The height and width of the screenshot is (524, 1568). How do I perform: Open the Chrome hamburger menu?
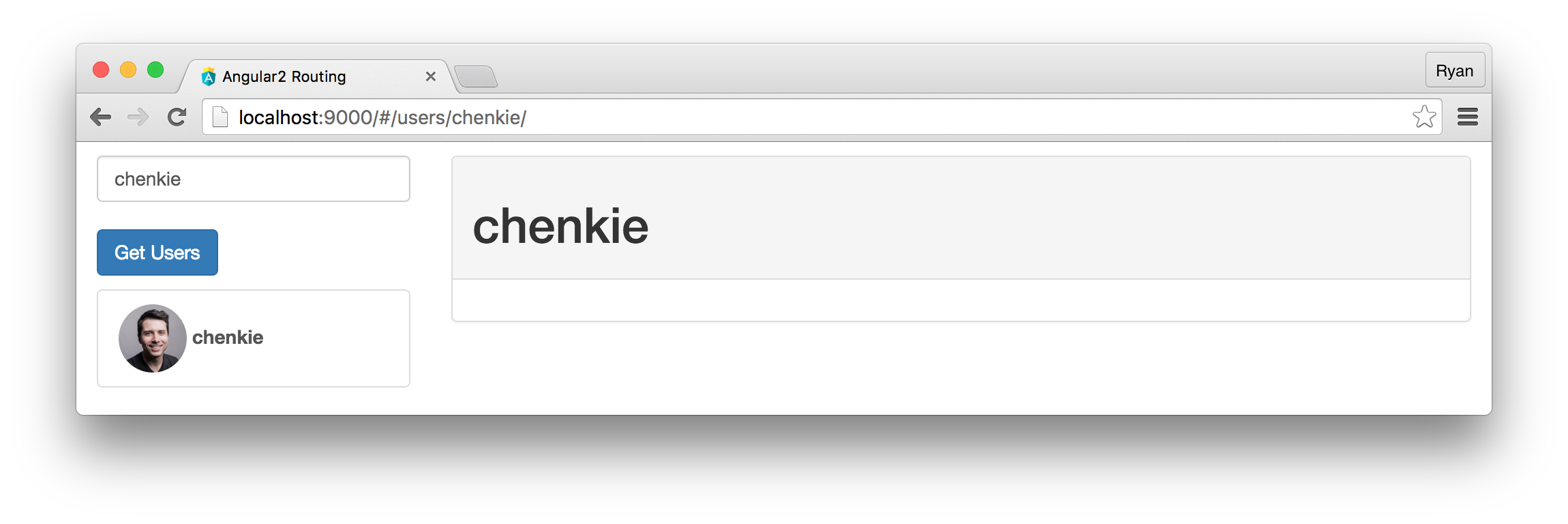1468,117
